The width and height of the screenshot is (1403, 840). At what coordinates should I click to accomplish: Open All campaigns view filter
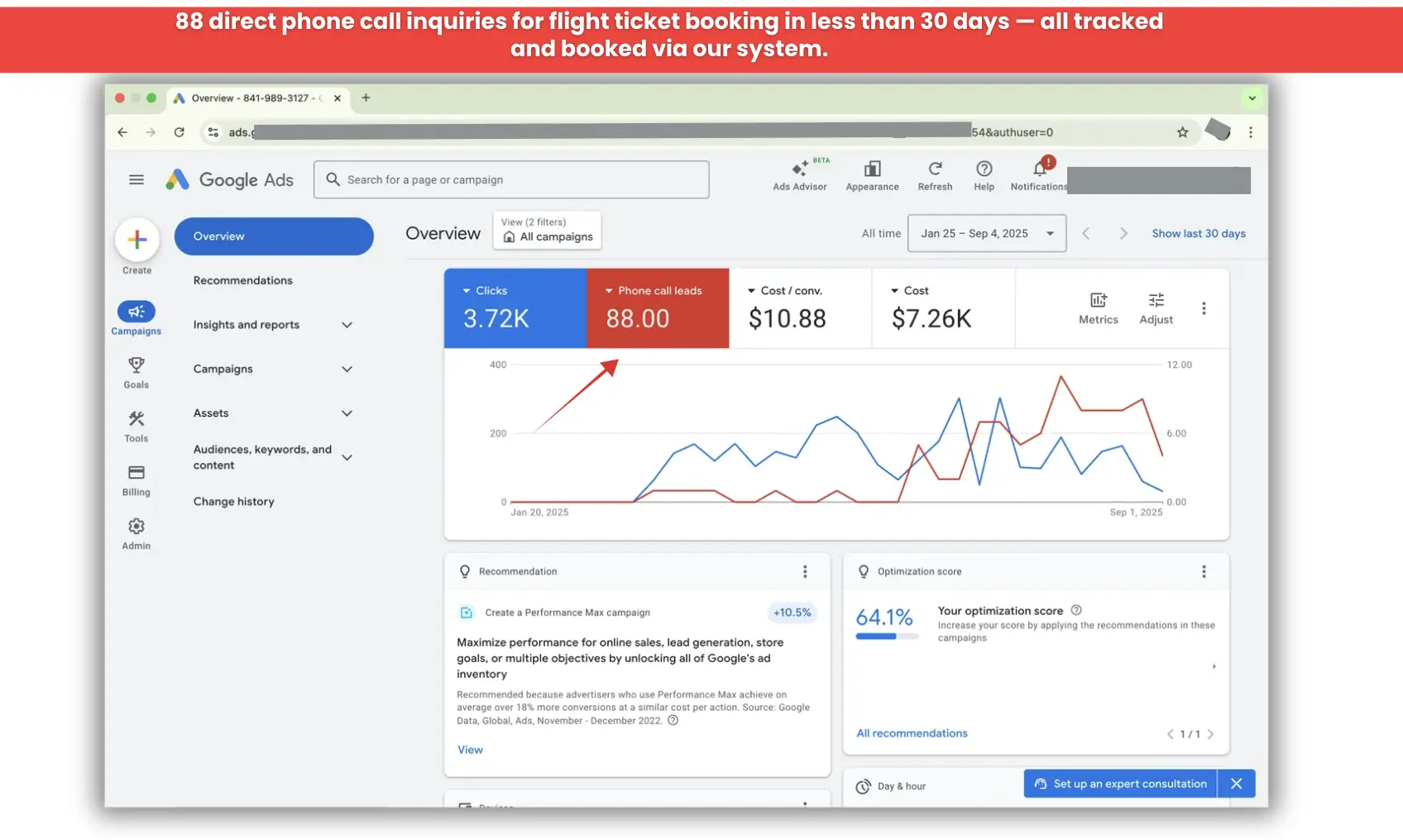click(547, 230)
